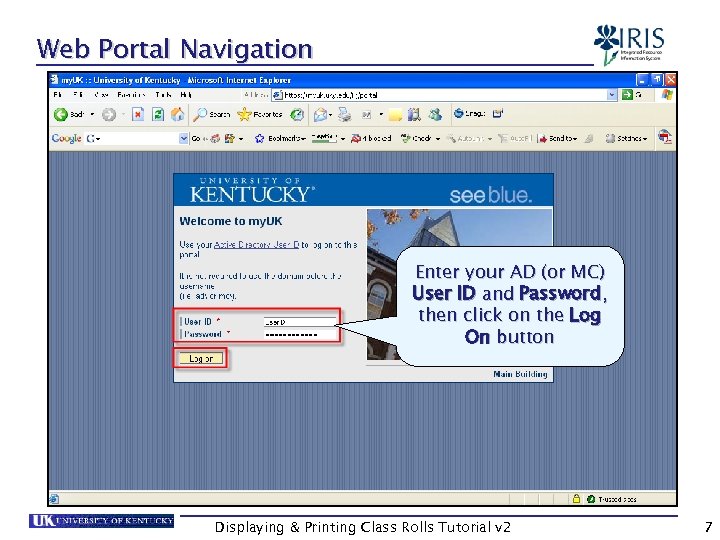Click the page icon in the status bar

point(54,499)
